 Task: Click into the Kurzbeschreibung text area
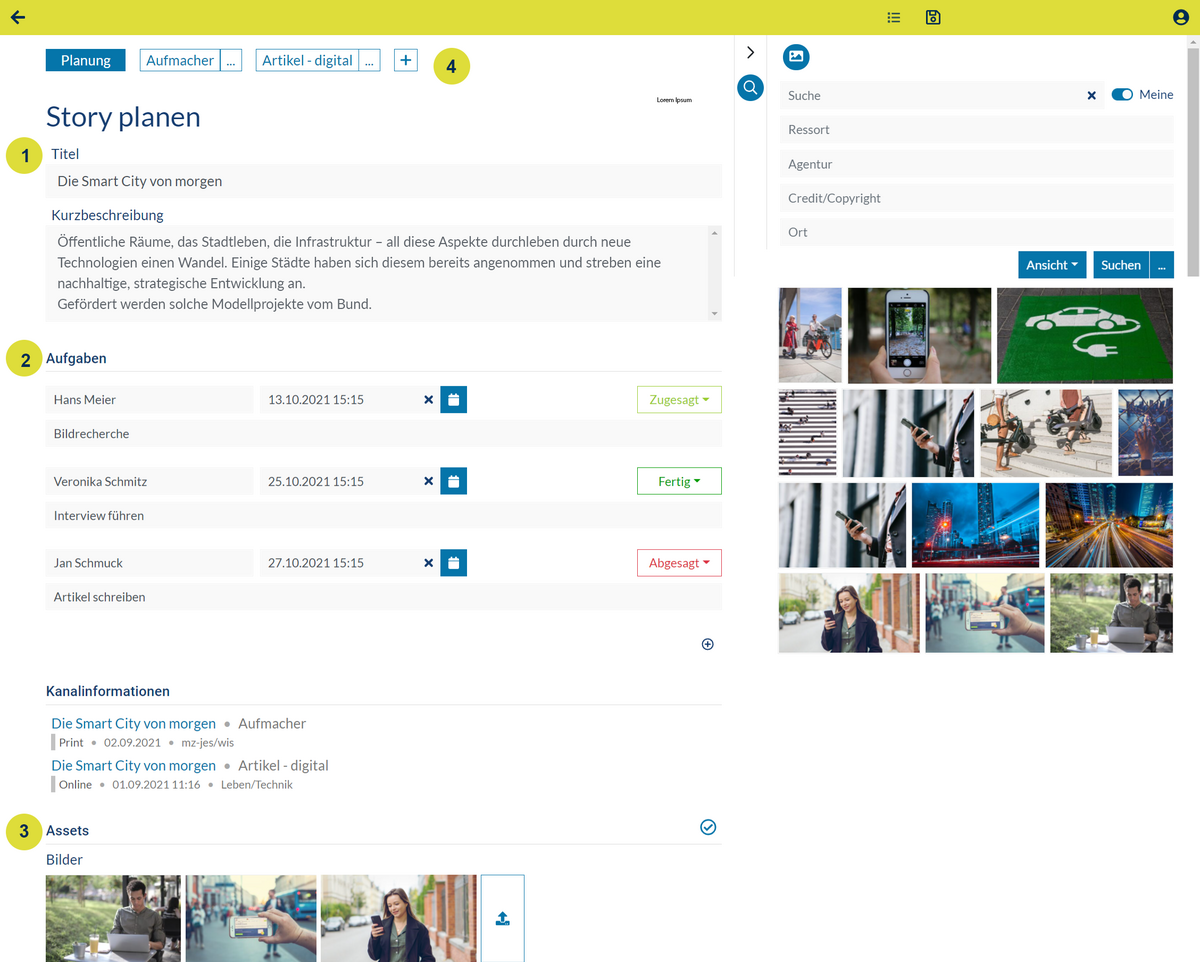pos(377,273)
